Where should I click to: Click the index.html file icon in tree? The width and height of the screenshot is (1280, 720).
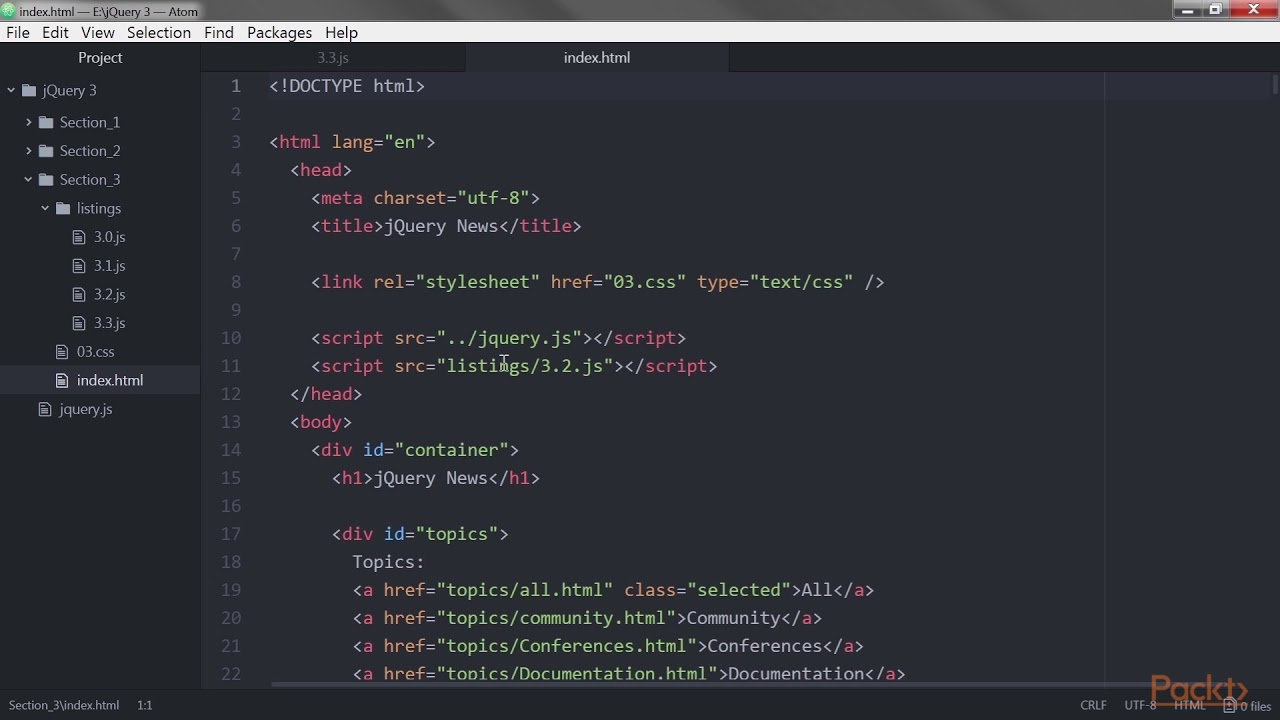62,380
